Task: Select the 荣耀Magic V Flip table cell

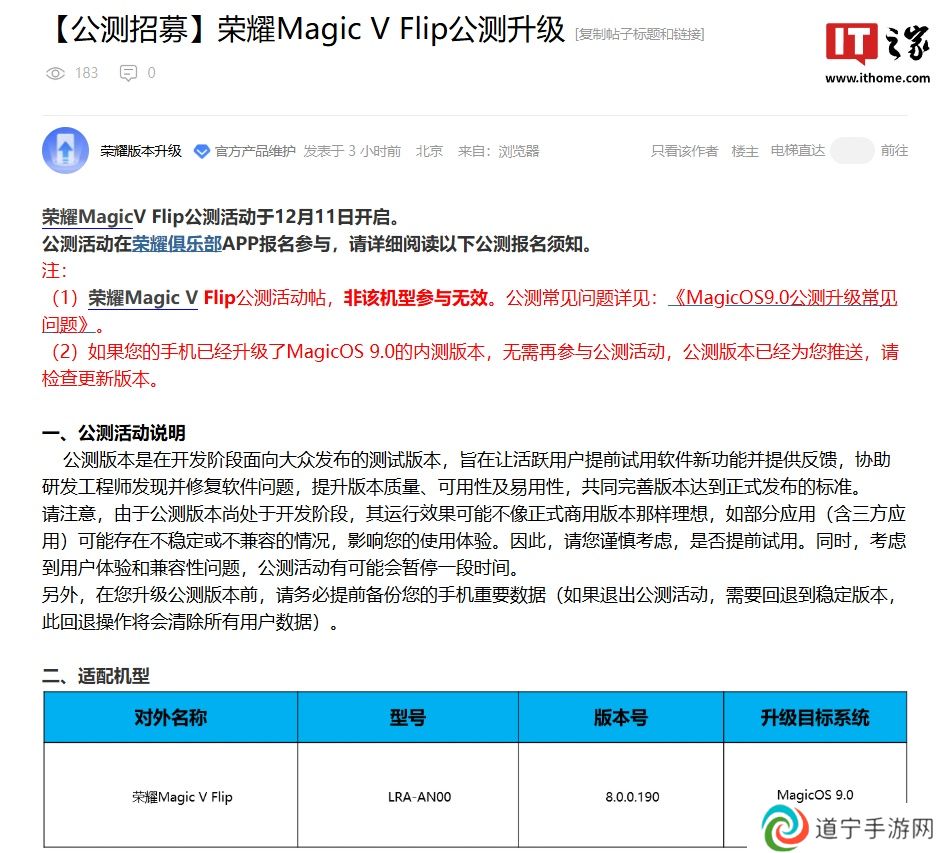Action: [170, 795]
